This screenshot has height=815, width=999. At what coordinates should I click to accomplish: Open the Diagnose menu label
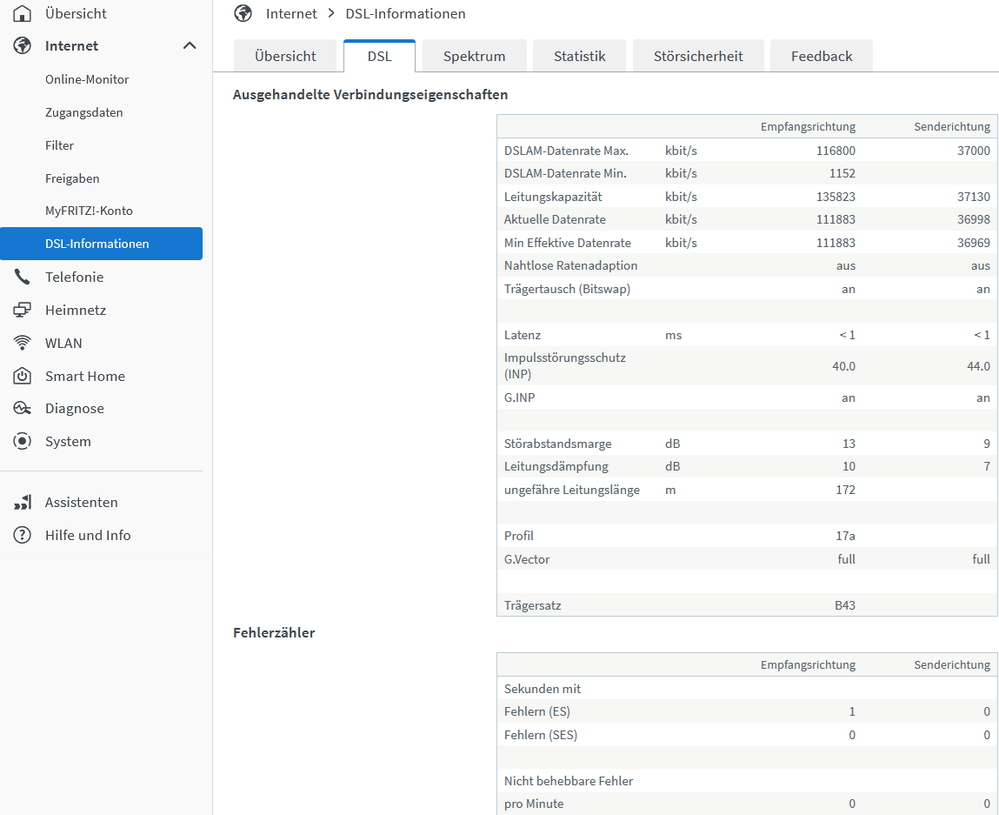[x=74, y=408]
